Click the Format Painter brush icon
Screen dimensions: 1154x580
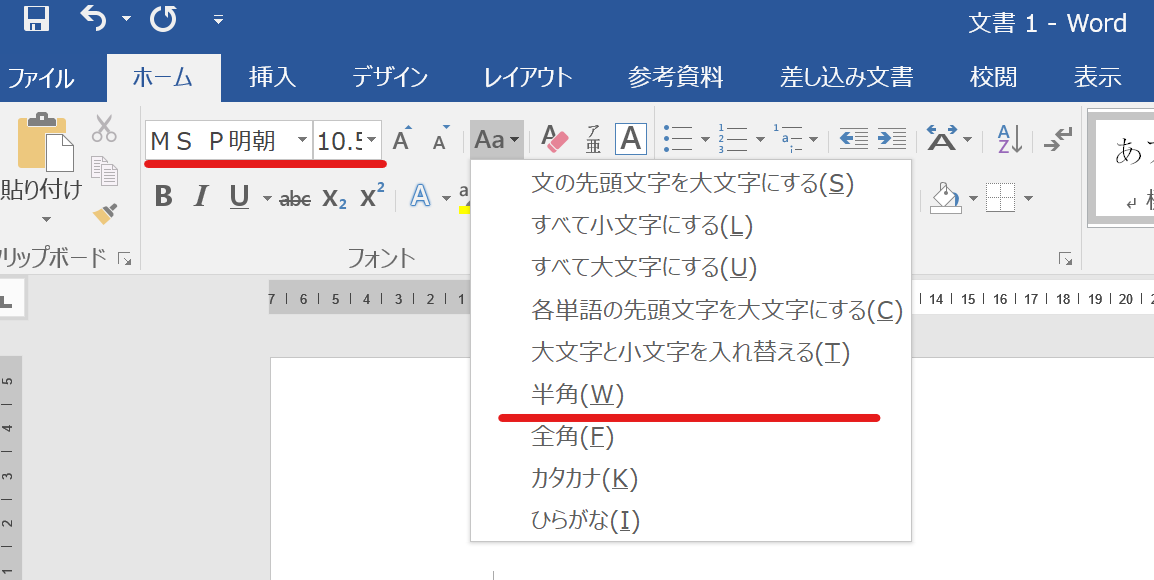coord(104,212)
